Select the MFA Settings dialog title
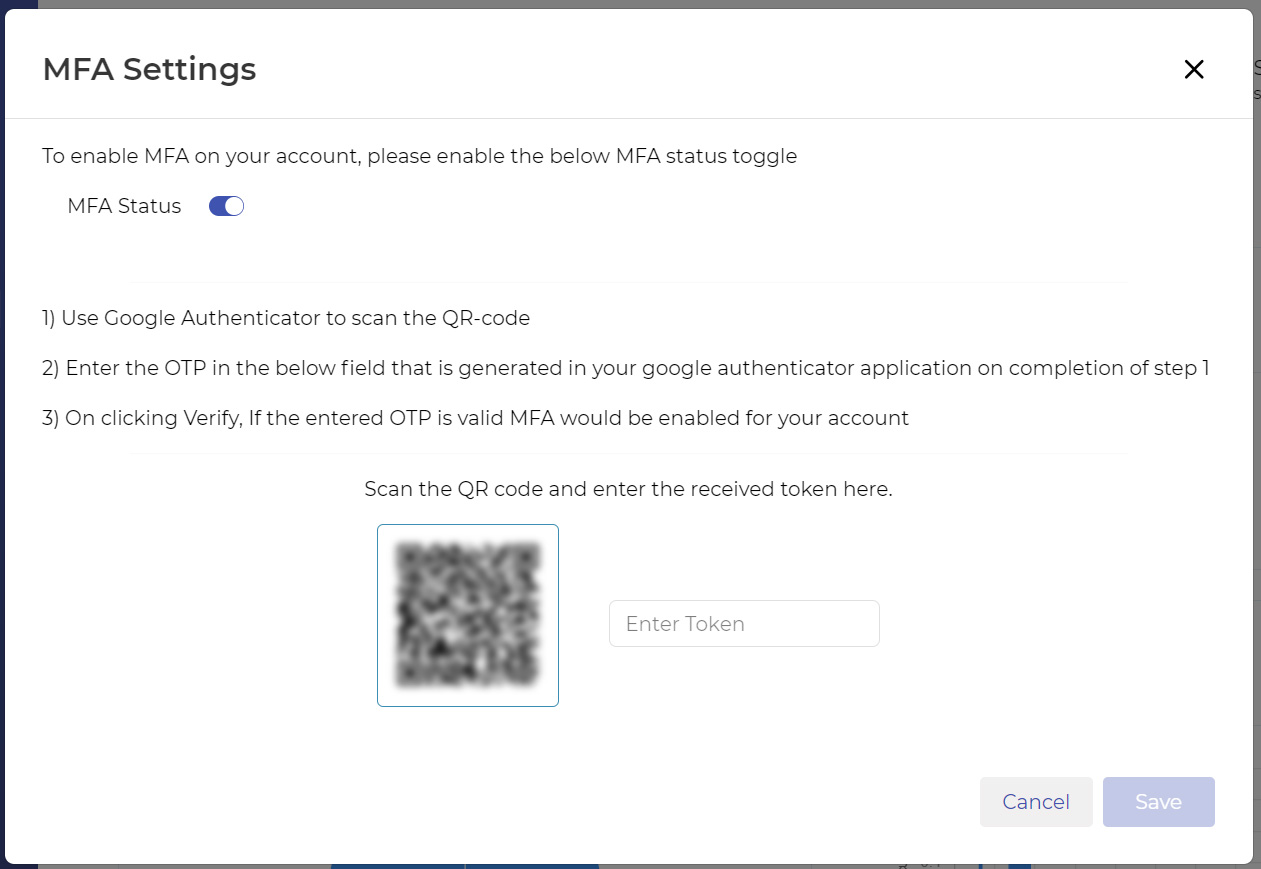The image size is (1261, 869). [x=149, y=69]
